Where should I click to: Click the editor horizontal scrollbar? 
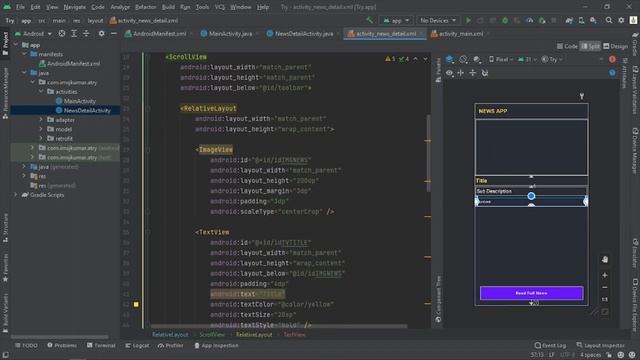pyautogui.click(x=279, y=326)
